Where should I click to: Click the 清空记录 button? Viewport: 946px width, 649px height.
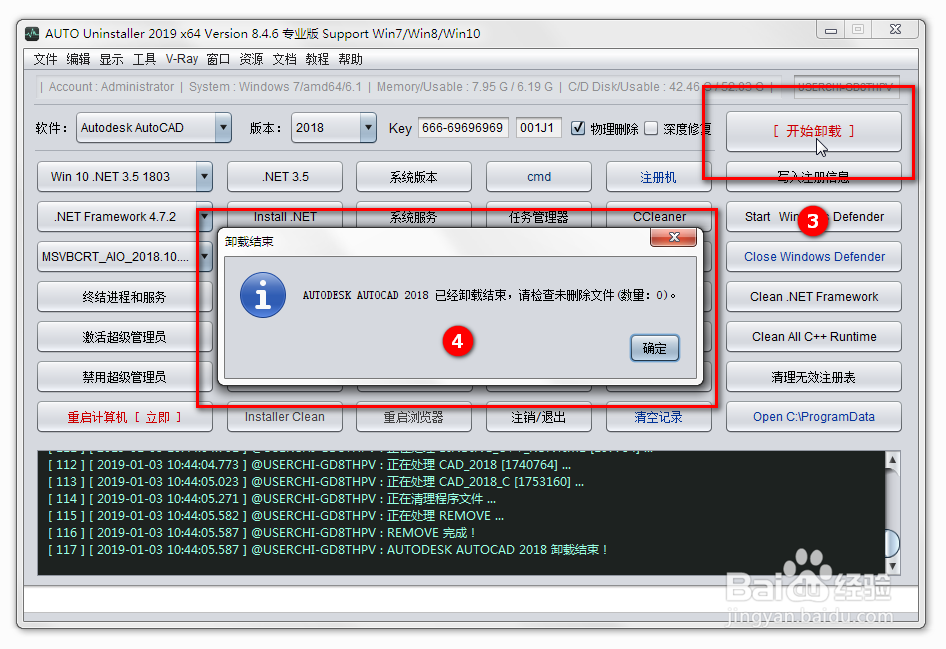(658, 417)
